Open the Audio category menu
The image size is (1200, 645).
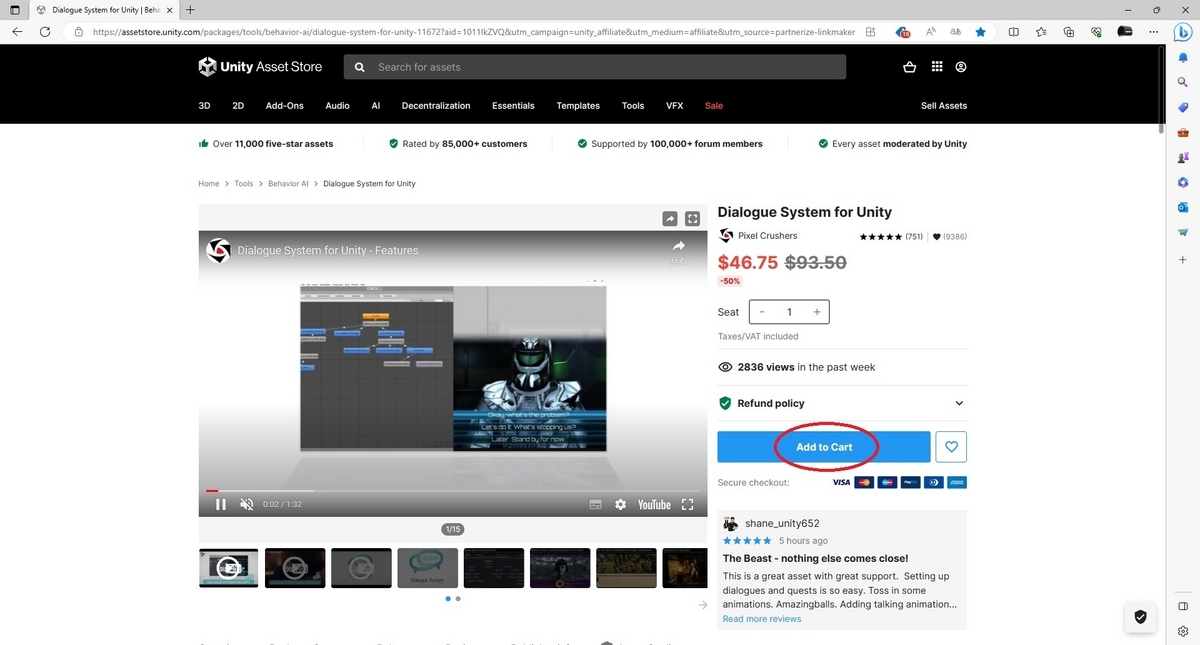coord(338,106)
